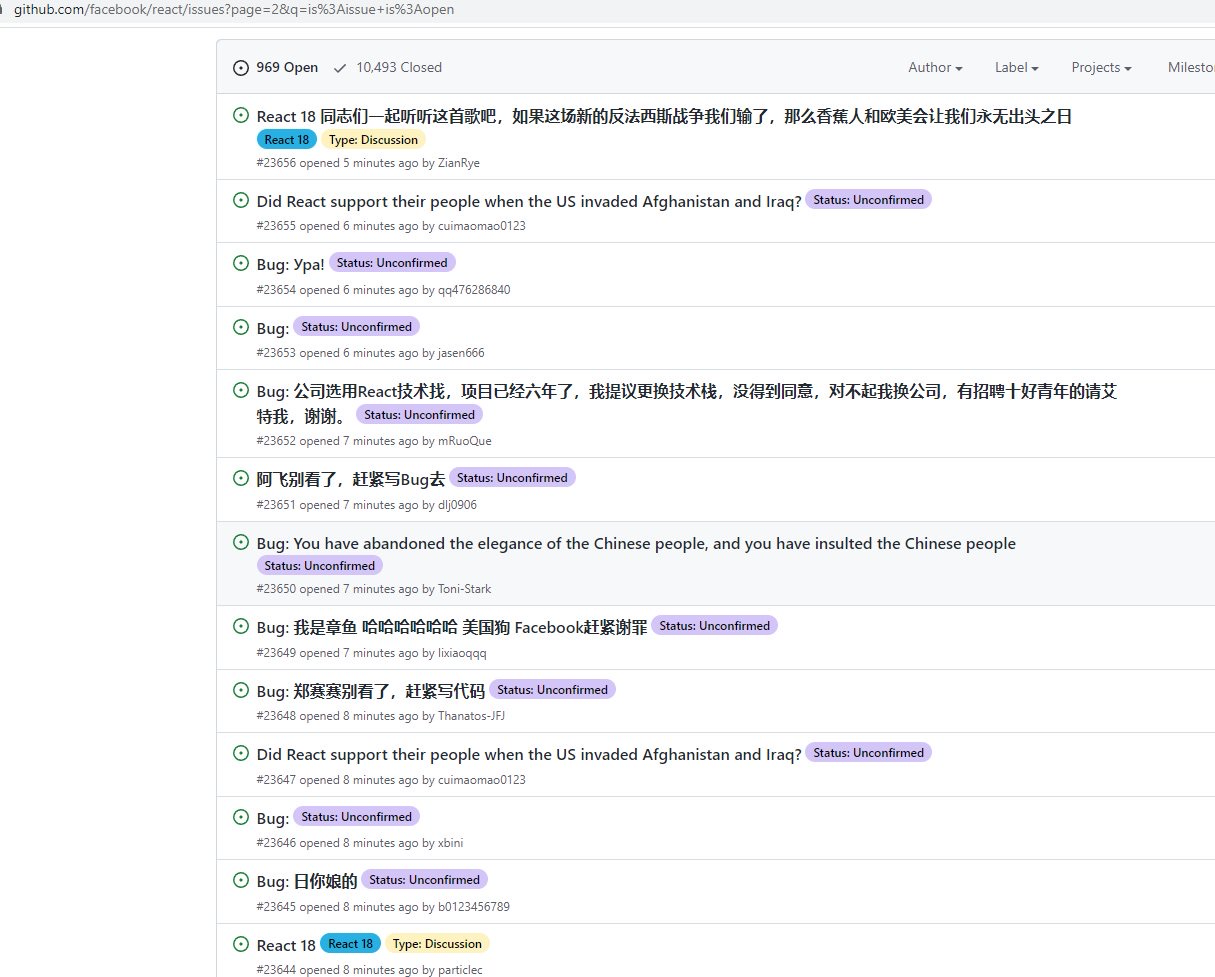Click the open-issue icon beside issue #23656
The width and height of the screenshot is (1215, 977).
pos(241,115)
